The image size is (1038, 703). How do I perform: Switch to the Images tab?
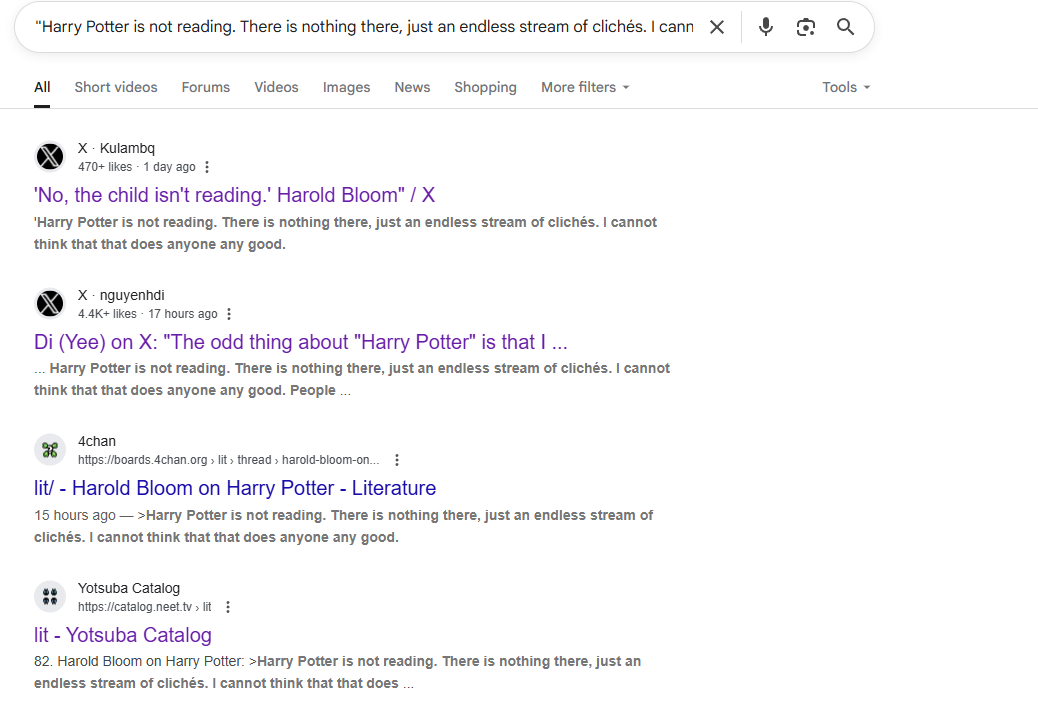click(346, 87)
